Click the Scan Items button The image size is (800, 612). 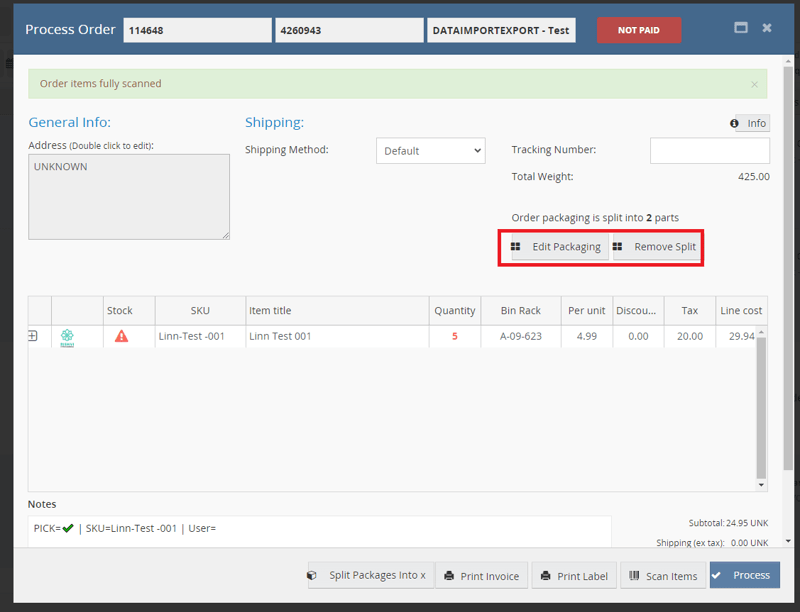click(663, 576)
